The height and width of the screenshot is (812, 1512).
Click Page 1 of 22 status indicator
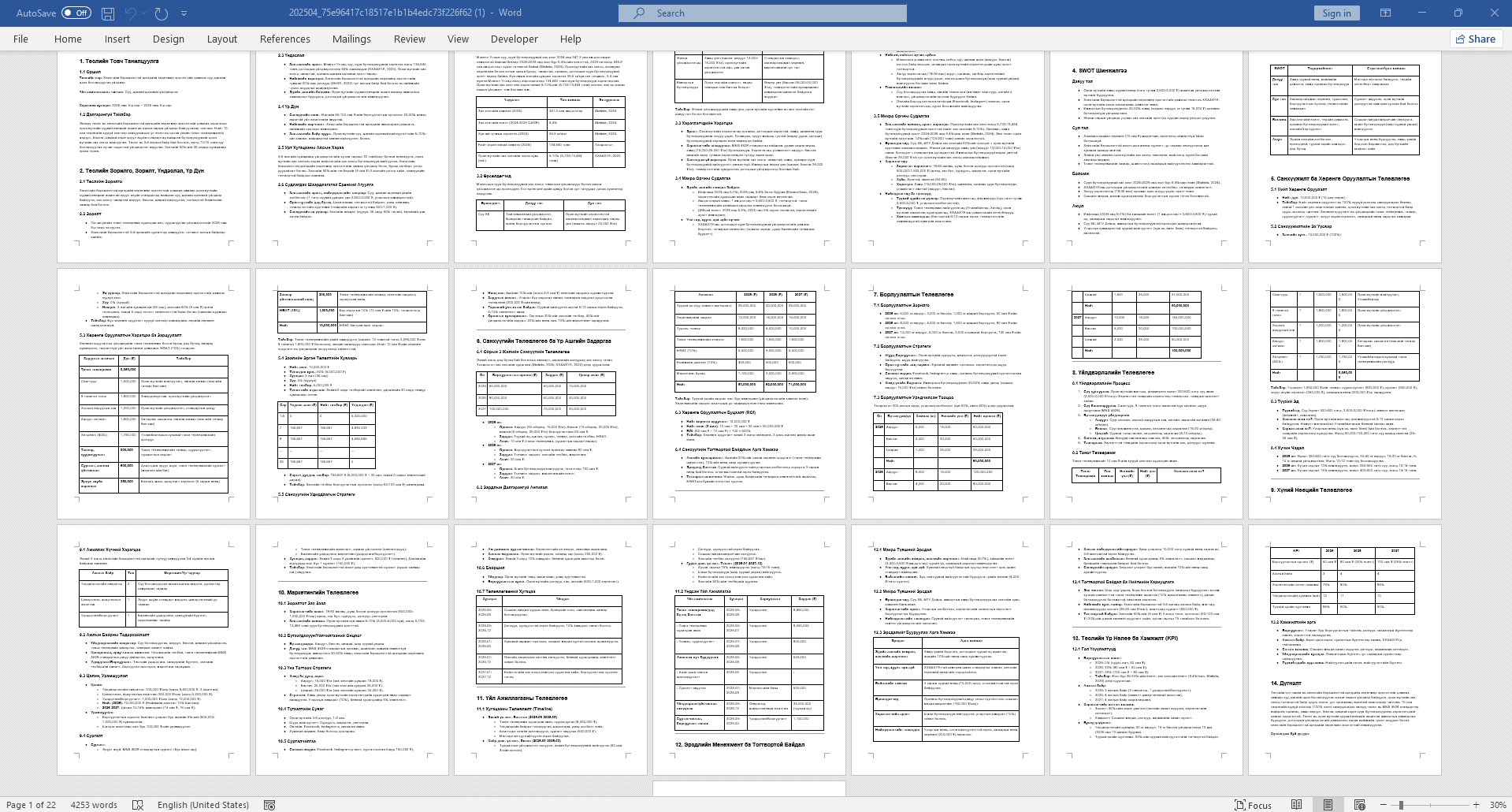(31, 805)
